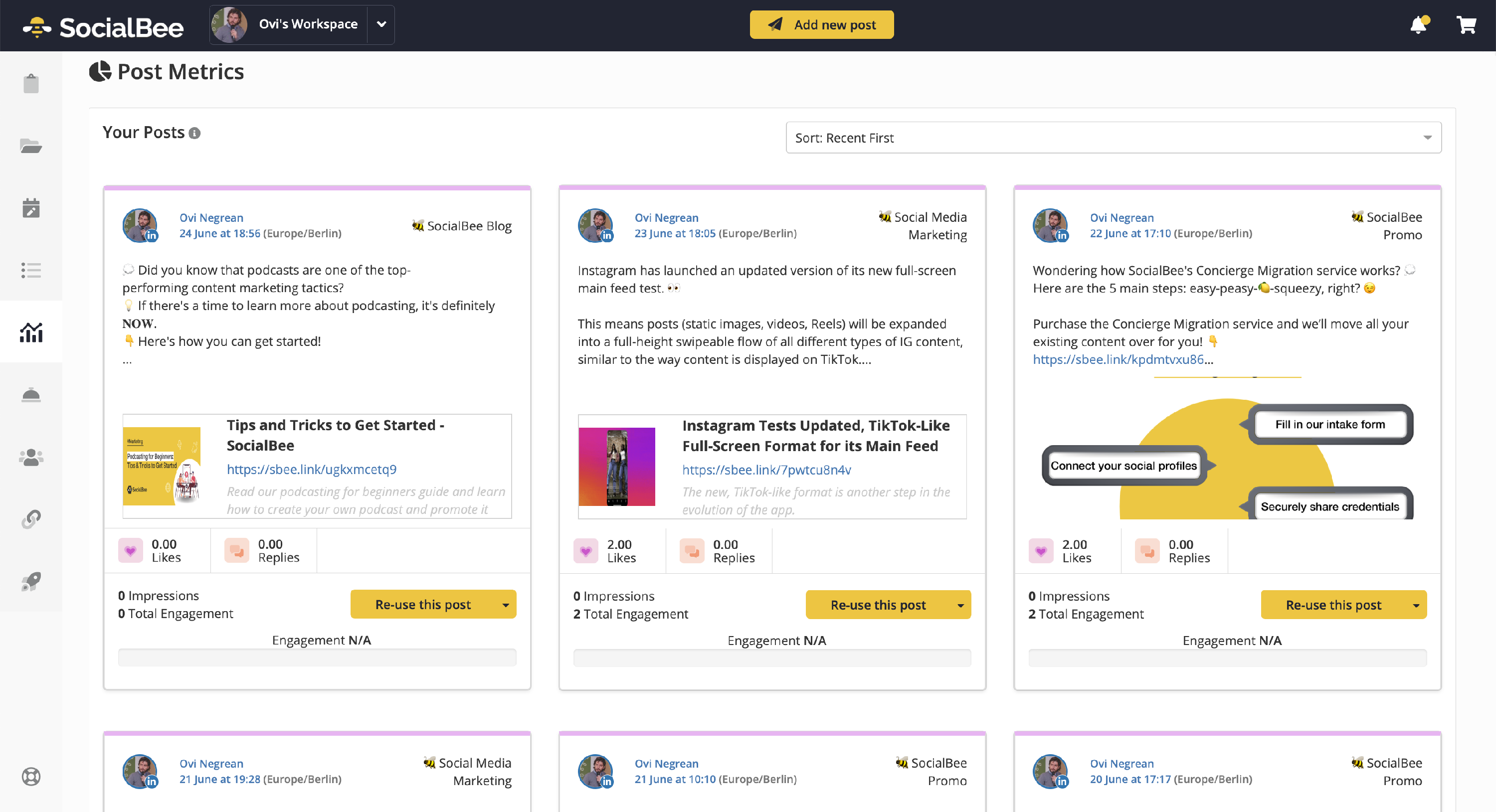Click the 21 June at 19:28 timestamp
This screenshot has height=812, width=1496.
(x=219, y=779)
